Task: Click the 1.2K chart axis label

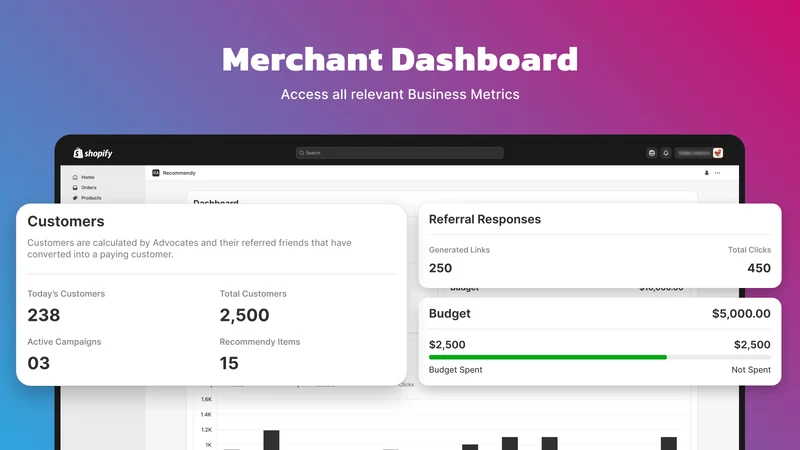Action: point(206,430)
